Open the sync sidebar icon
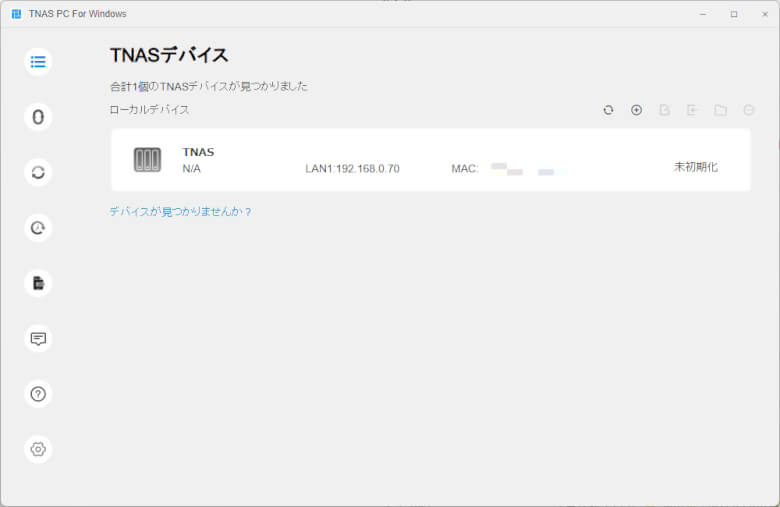Screen dimensions: 780x507 [x=38, y=172]
